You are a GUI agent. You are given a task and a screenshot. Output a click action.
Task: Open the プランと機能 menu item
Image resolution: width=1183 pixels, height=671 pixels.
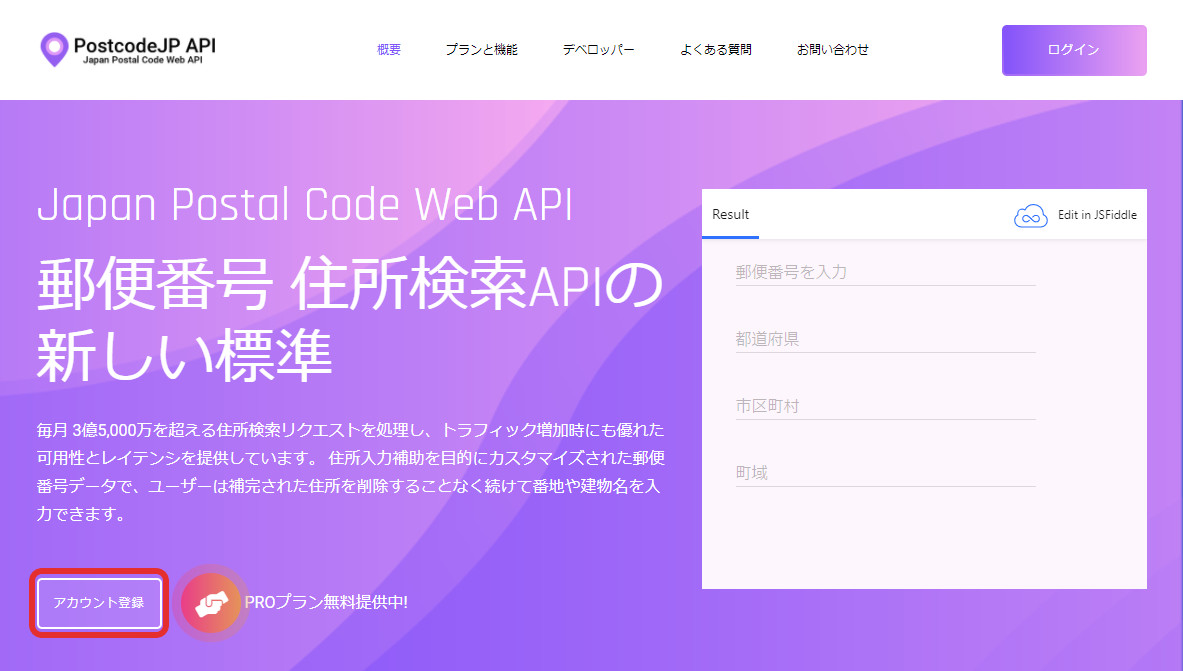(x=481, y=49)
